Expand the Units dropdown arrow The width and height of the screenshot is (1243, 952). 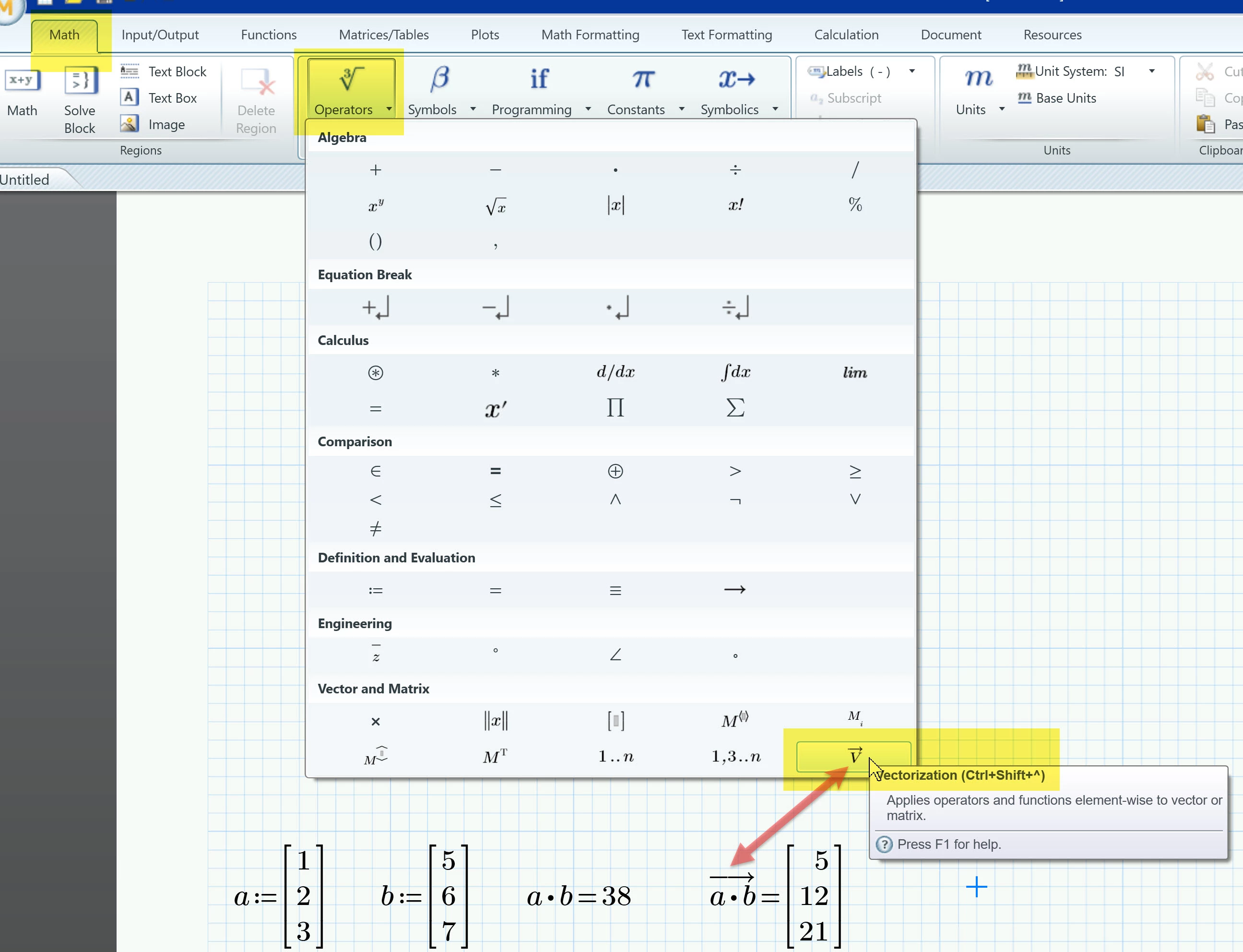coord(1001,109)
